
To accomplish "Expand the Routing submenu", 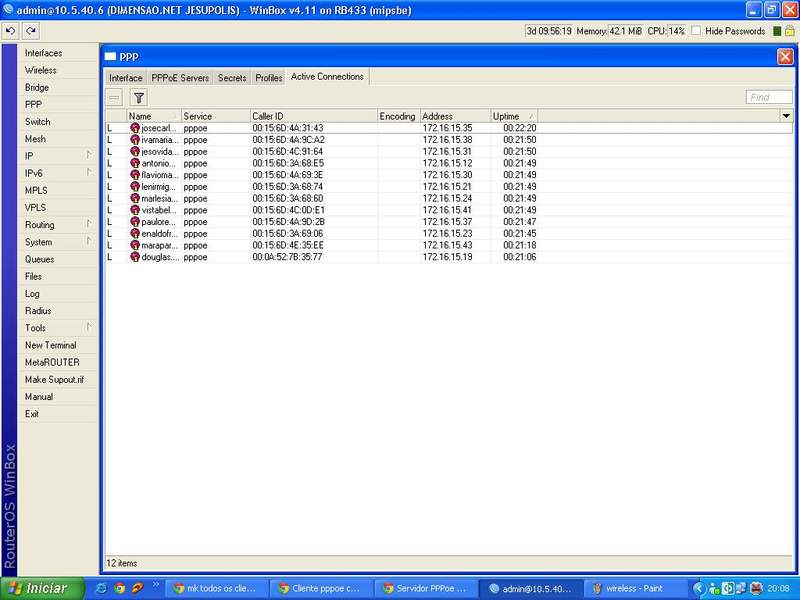I will pos(89,224).
